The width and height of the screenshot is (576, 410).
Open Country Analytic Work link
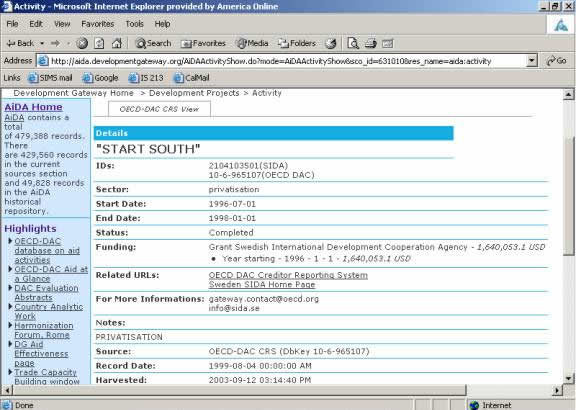click(x=48, y=311)
